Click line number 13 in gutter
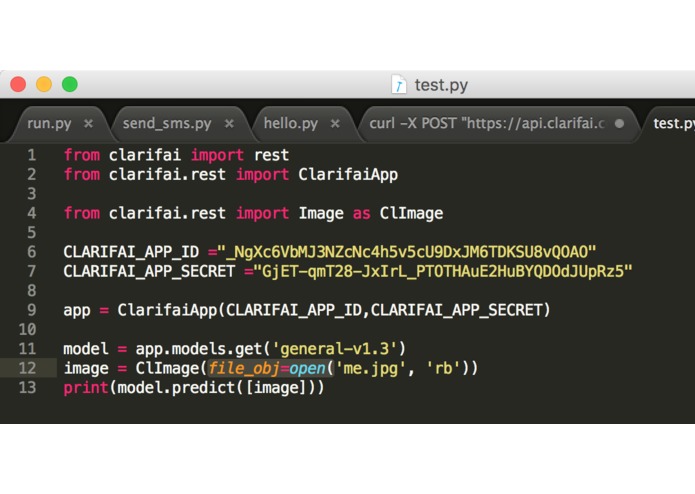 pos(27,388)
